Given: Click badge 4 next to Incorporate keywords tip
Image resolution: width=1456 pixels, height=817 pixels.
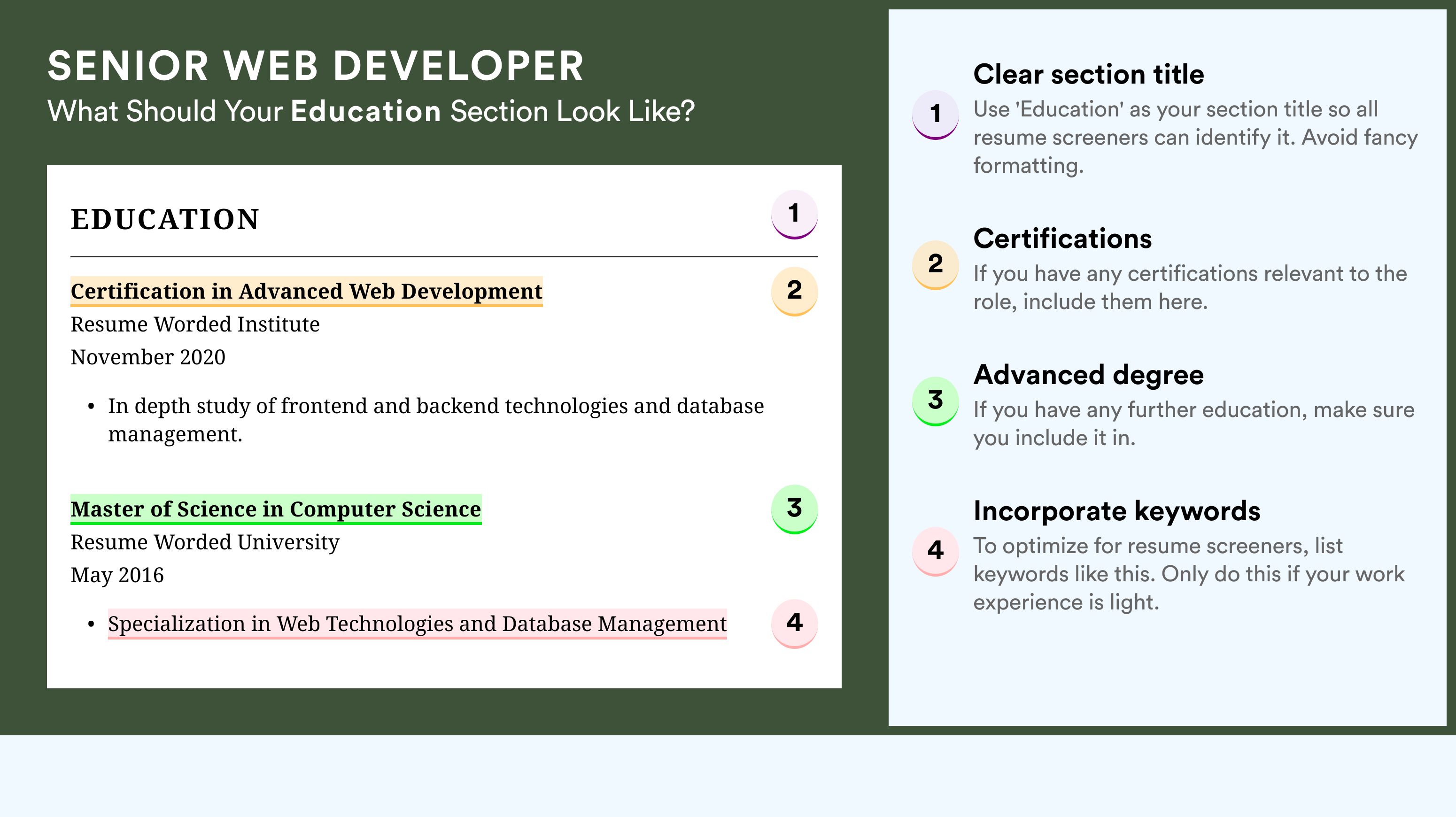Looking at the screenshot, I should 935,551.
